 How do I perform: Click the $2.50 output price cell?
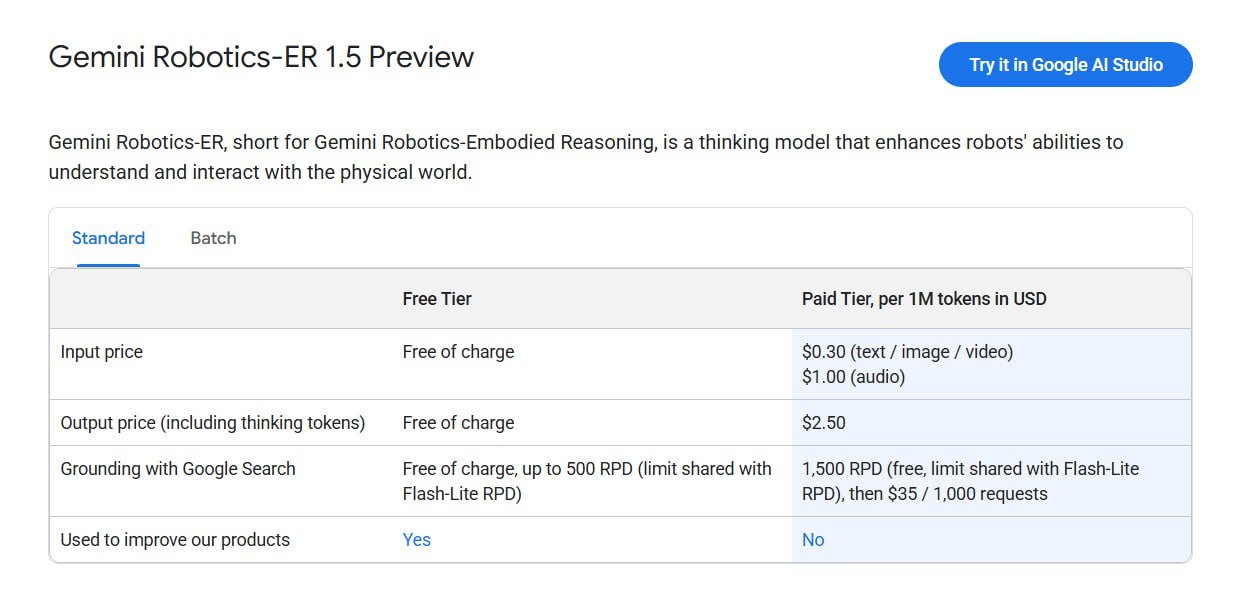pyautogui.click(x=824, y=423)
